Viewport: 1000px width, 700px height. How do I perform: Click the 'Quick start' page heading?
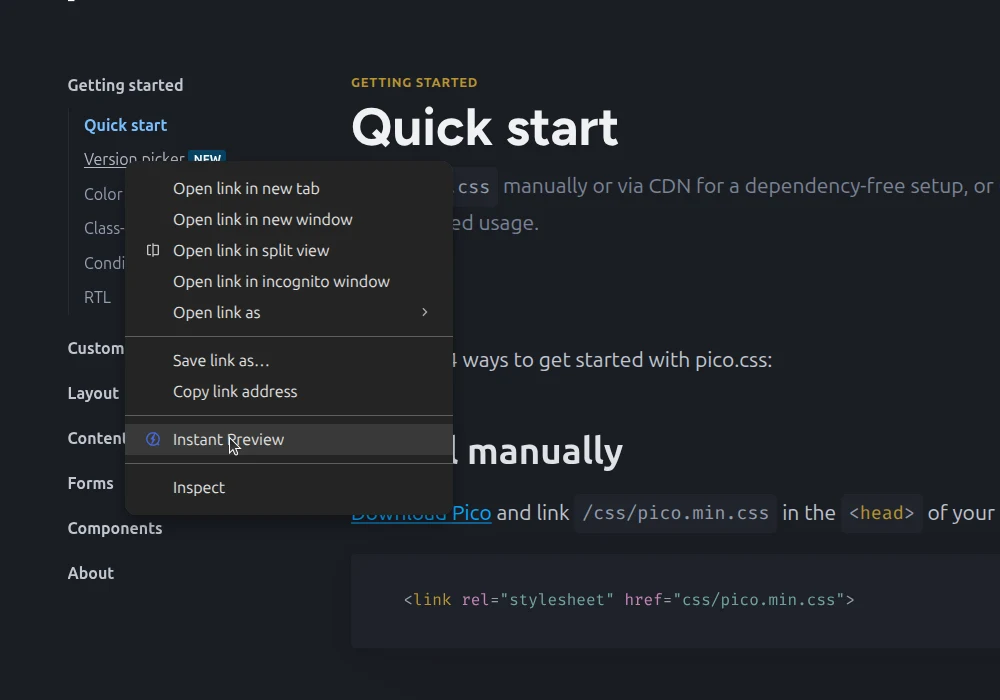point(485,128)
